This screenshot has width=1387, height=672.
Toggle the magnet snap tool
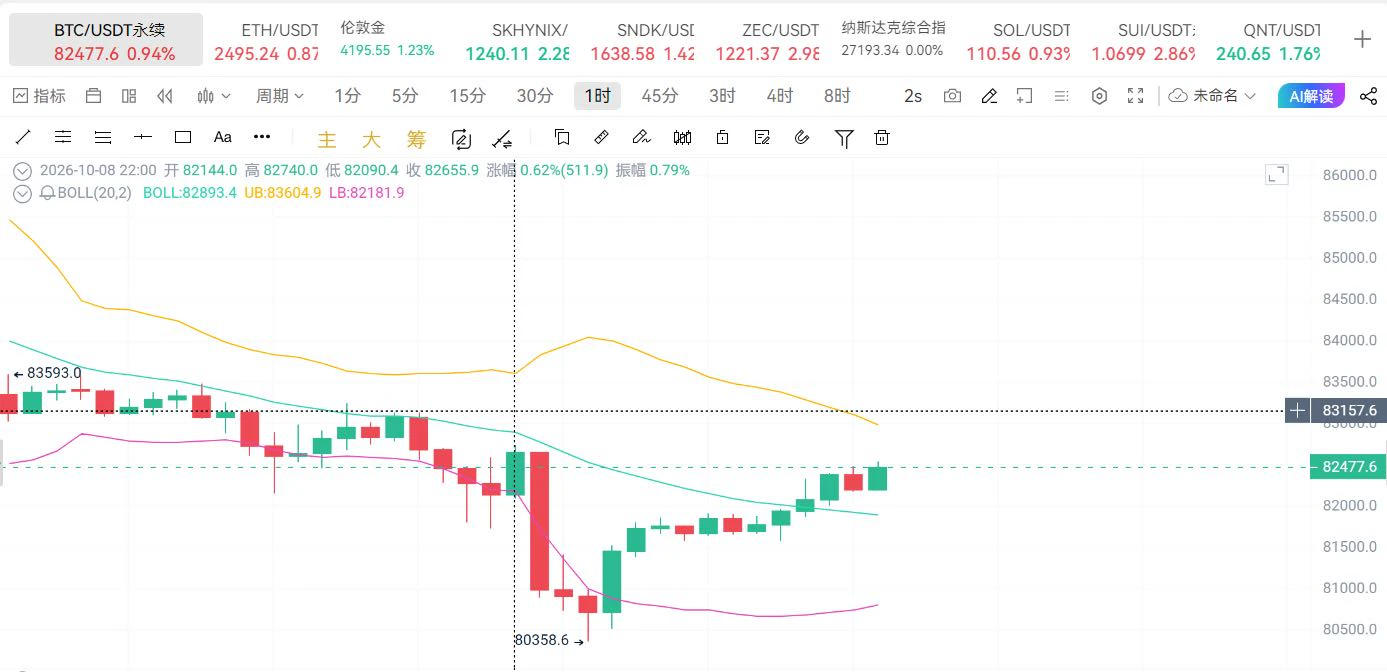pyautogui.click(x=801, y=137)
